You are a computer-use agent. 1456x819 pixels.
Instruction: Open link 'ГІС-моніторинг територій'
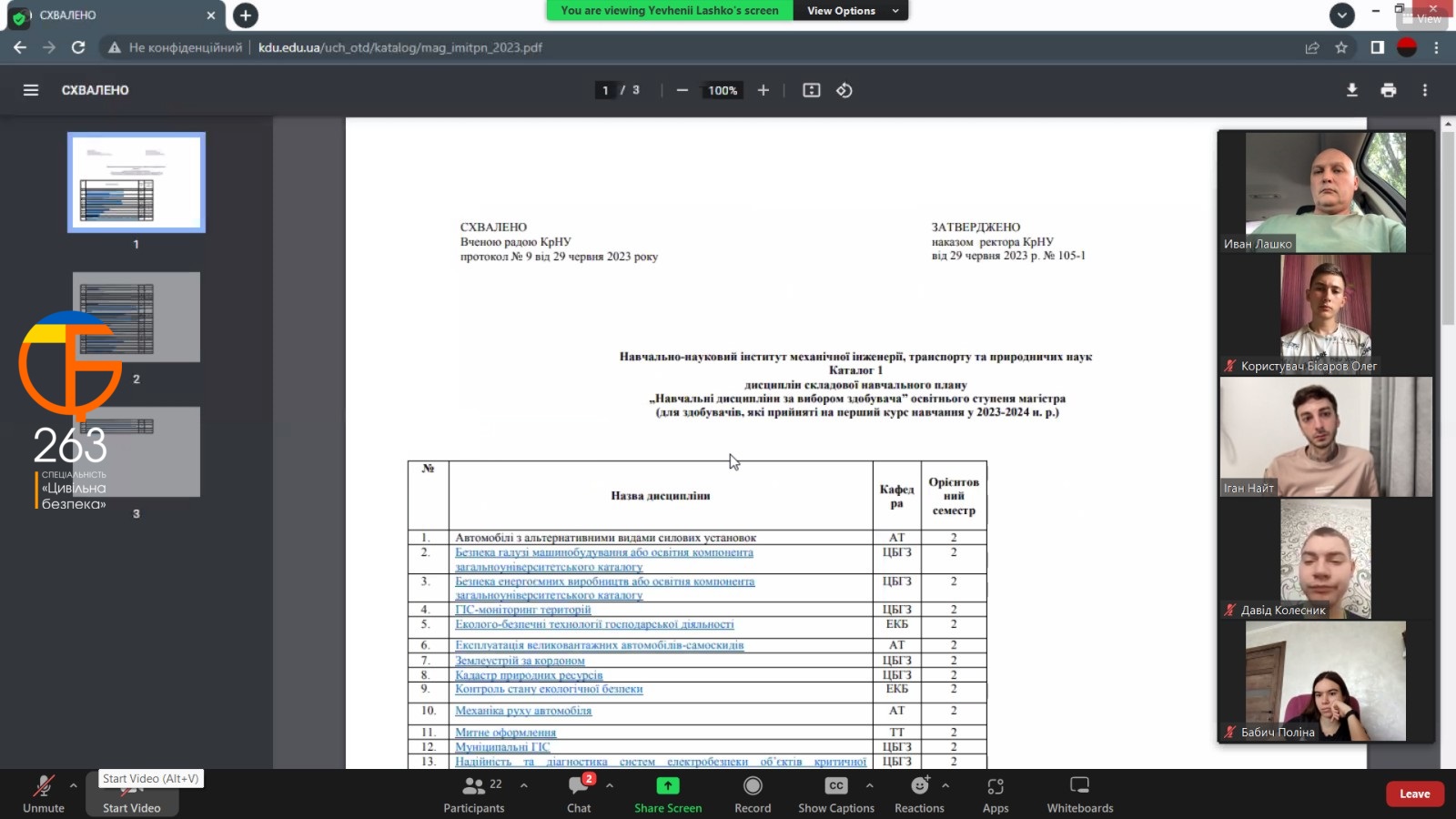coord(523,610)
